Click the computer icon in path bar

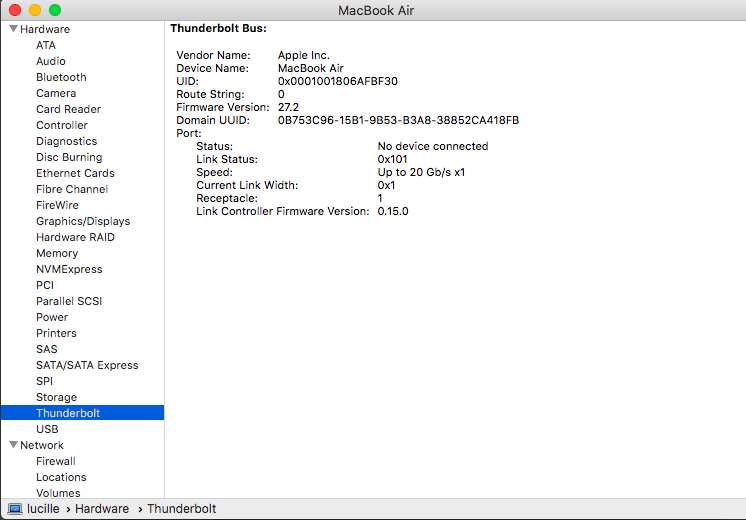click(15, 509)
